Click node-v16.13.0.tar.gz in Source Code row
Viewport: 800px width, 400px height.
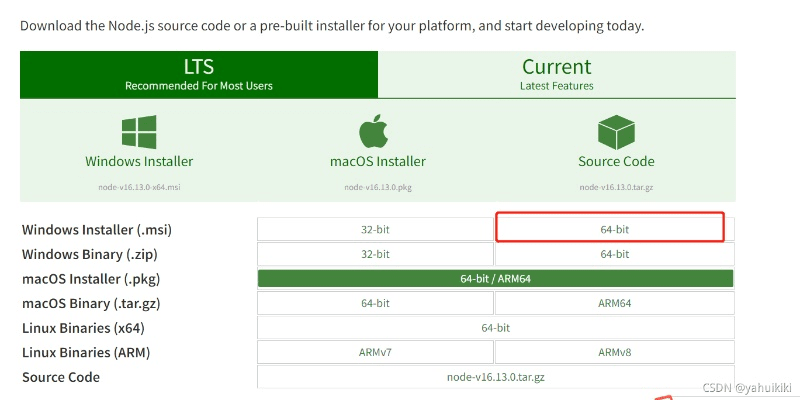click(495, 377)
